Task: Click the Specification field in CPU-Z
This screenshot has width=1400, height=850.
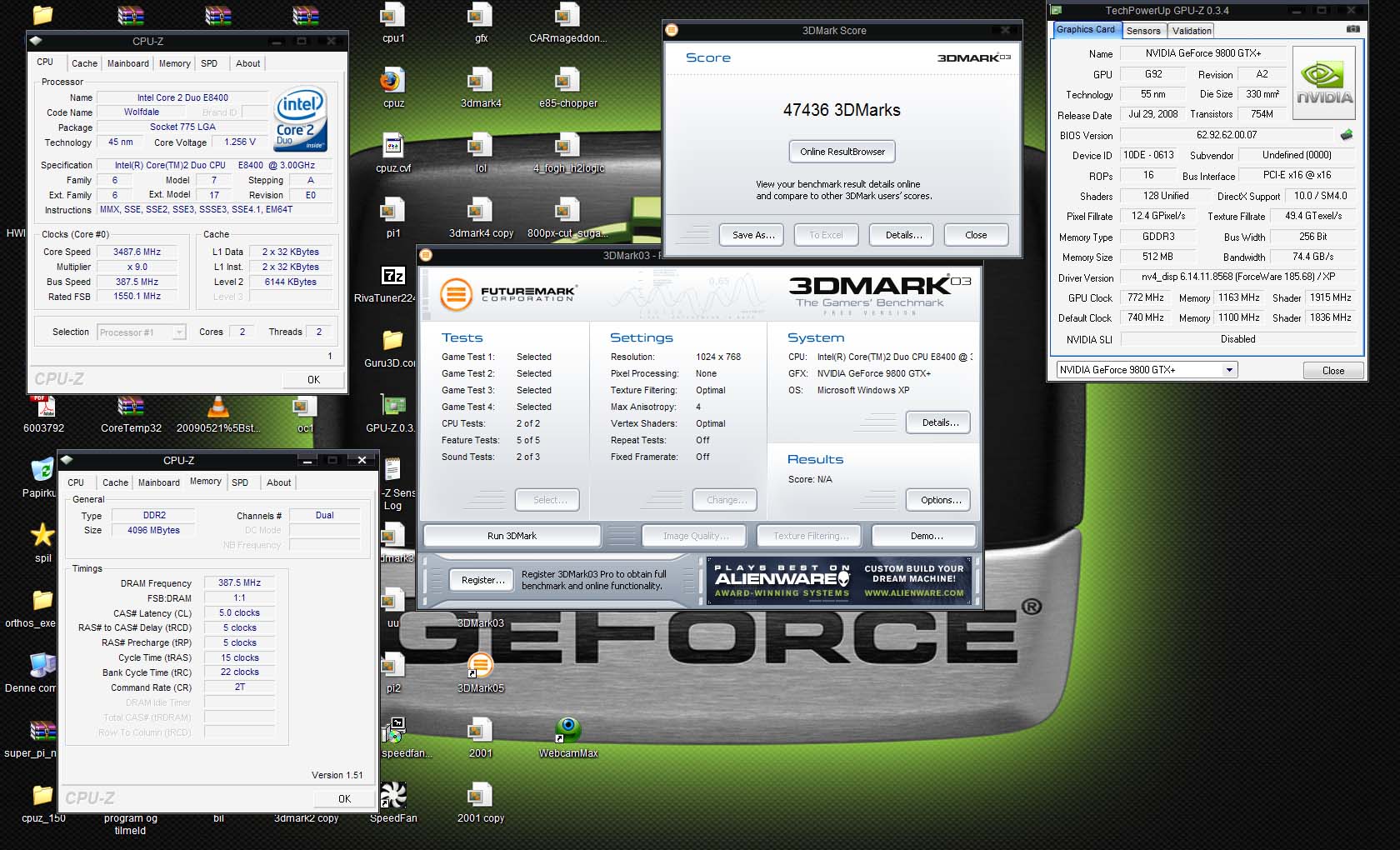Action: point(215,165)
